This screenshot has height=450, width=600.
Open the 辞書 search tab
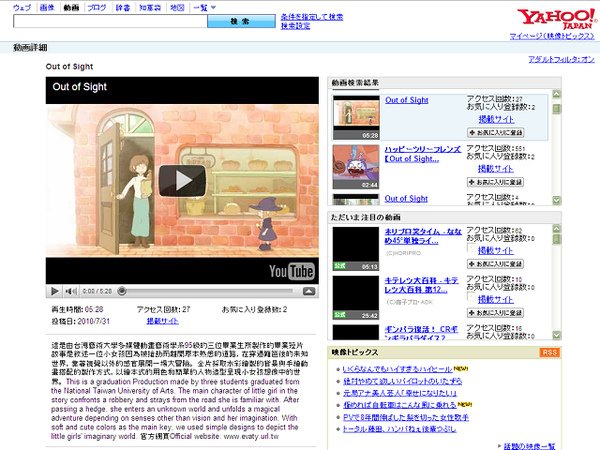coord(123,7)
